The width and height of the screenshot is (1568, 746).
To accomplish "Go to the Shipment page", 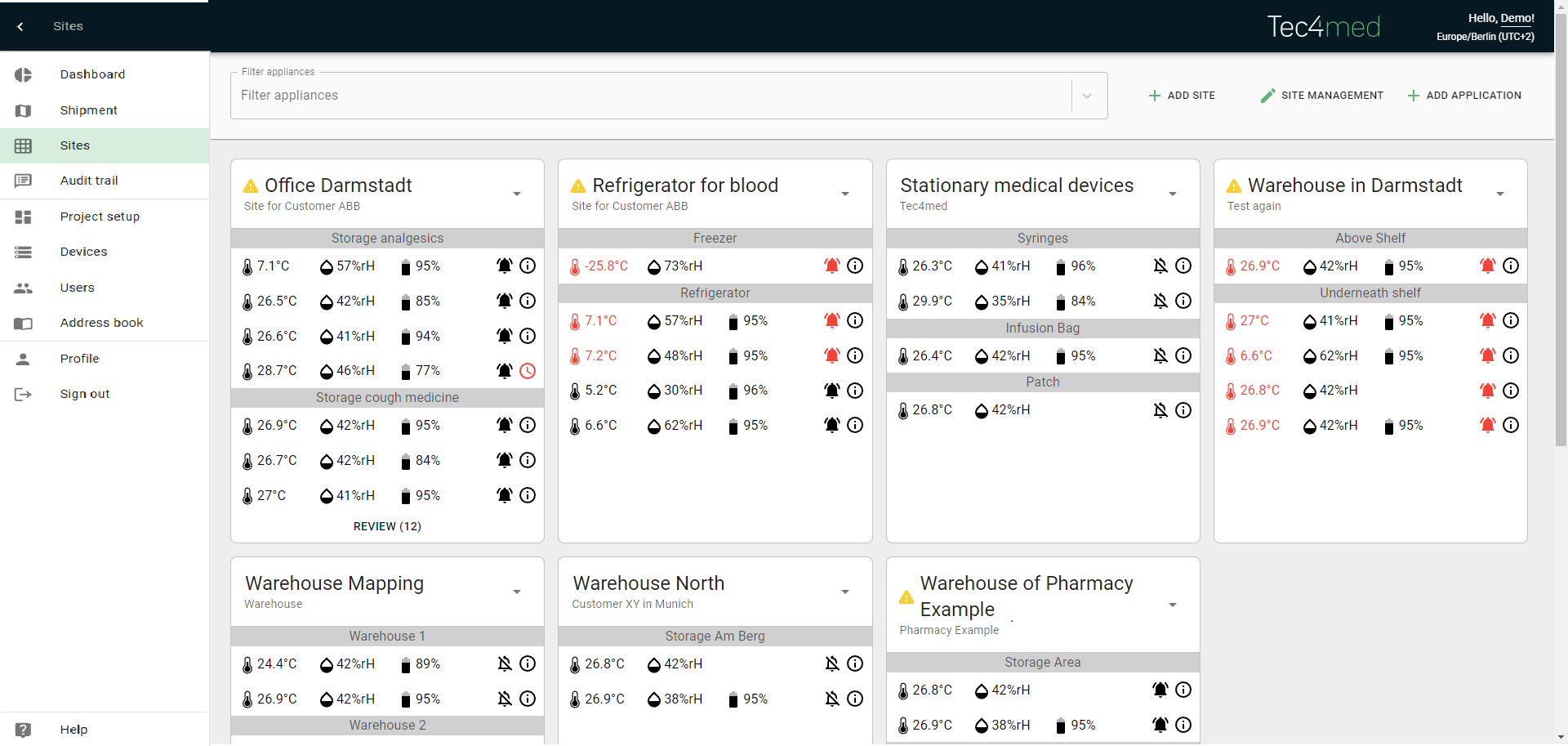I will [x=88, y=110].
